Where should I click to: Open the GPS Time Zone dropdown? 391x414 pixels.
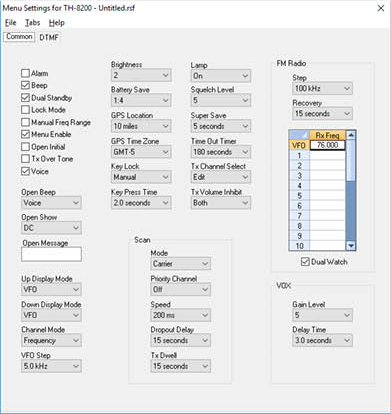tap(141, 152)
